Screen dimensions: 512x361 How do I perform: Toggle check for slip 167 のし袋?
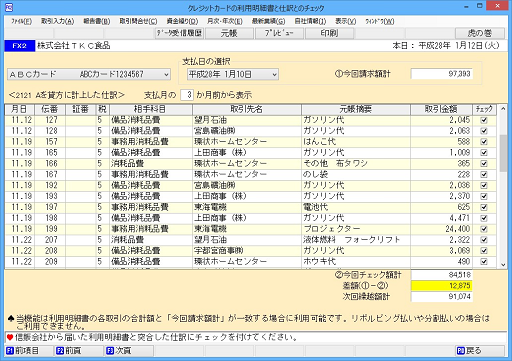point(484,175)
